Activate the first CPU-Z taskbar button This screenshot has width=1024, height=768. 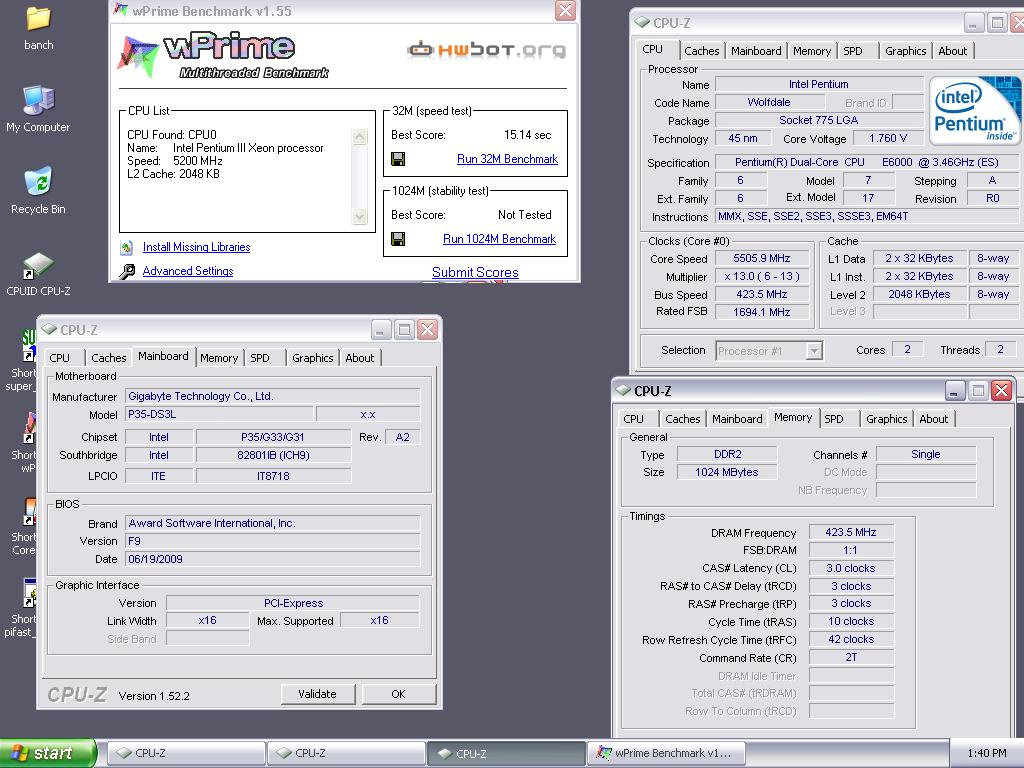[186, 754]
